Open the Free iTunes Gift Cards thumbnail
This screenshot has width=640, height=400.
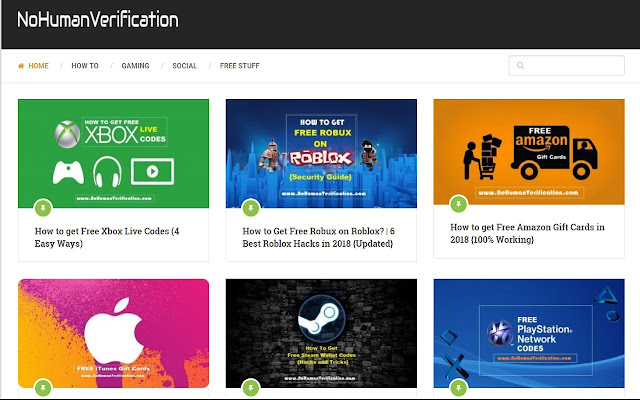pyautogui.click(x=113, y=333)
